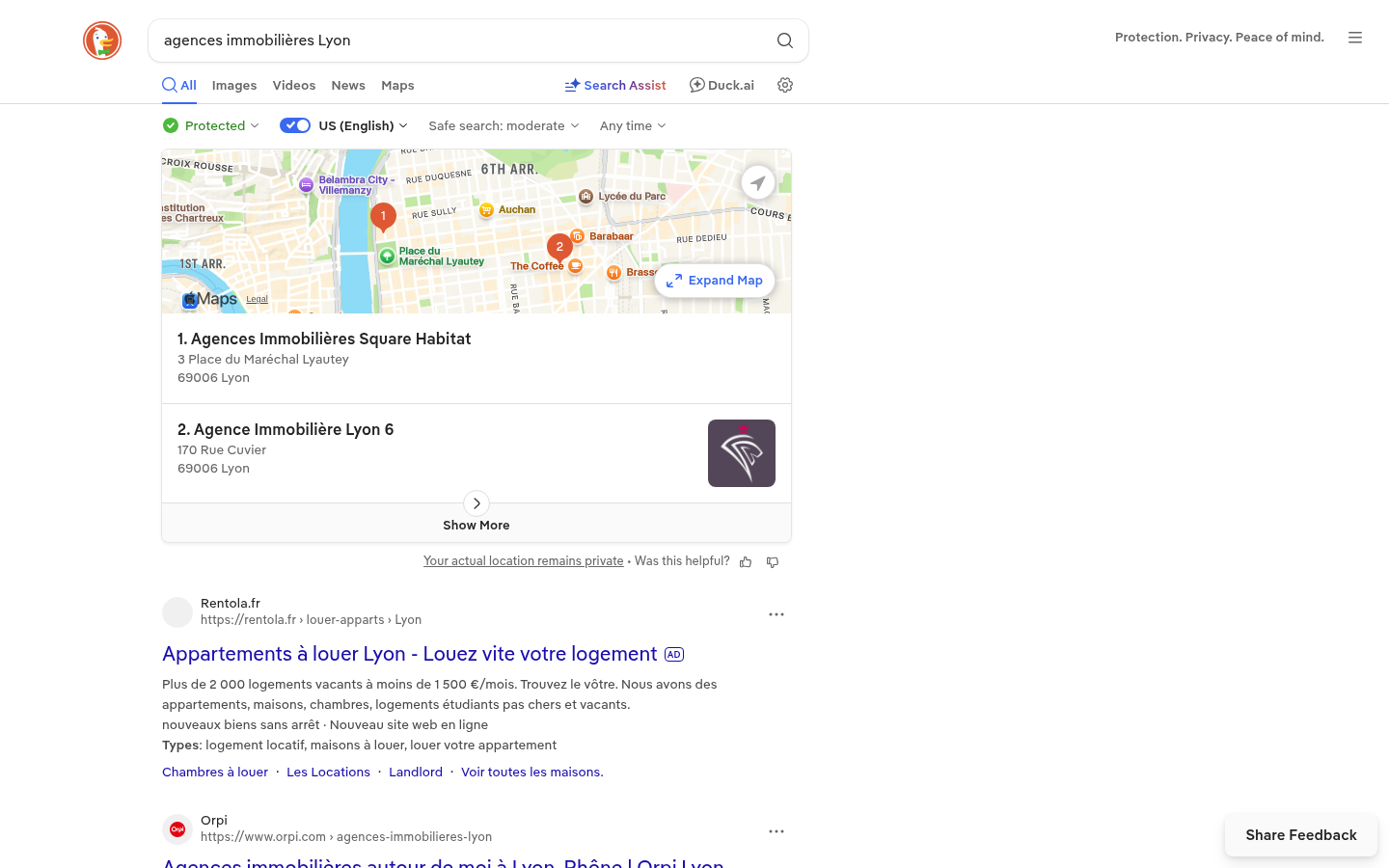Switch to Videos tab
This screenshot has width=1389, height=868.
(x=294, y=85)
